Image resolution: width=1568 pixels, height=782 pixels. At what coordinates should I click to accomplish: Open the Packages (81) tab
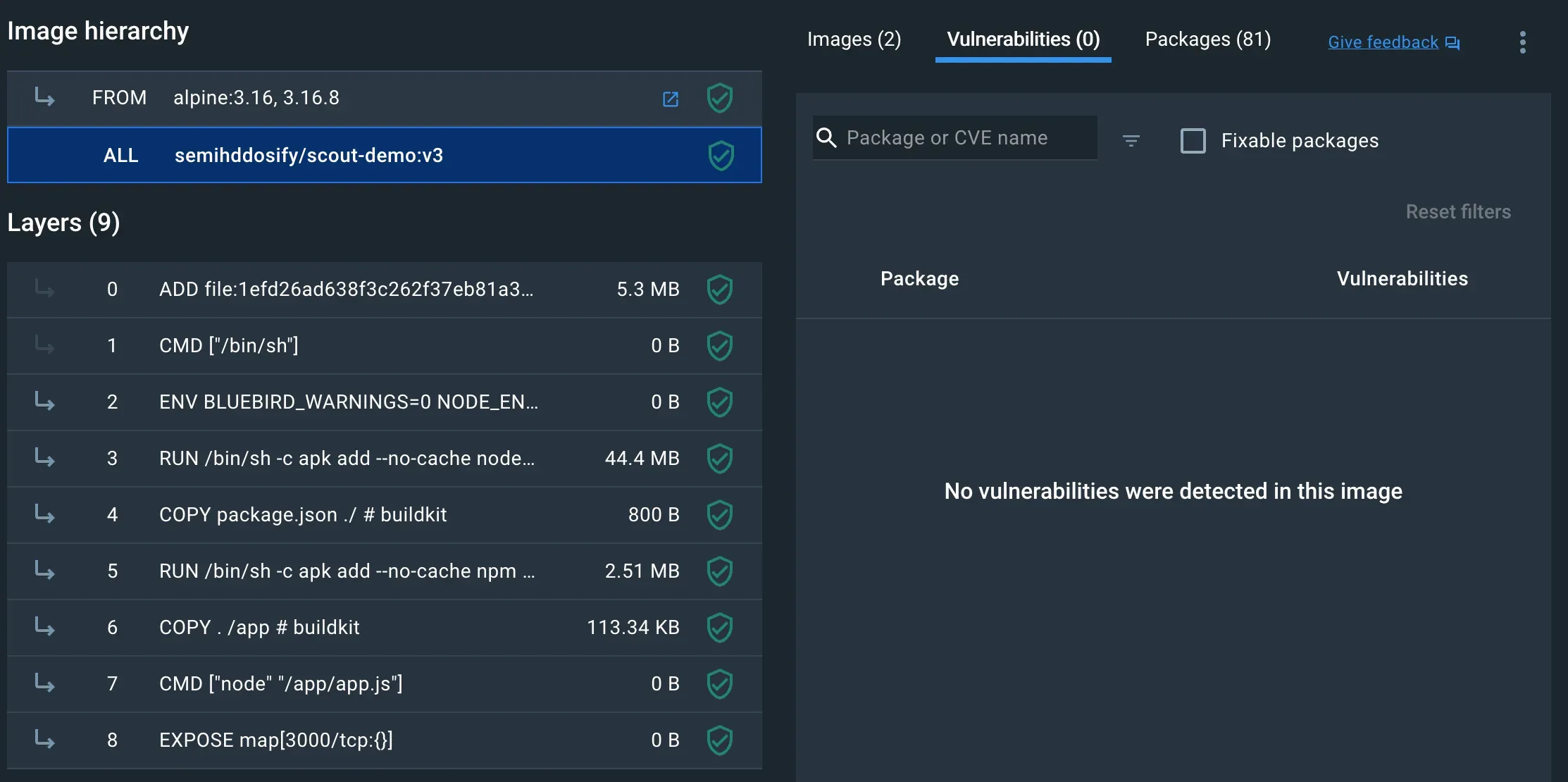pyautogui.click(x=1207, y=39)
